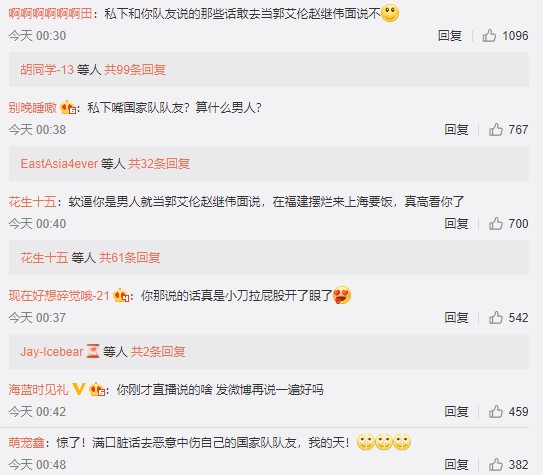Expand the 共61条回复 replies thread
The width and height of the screenshot is (543, 475).
[x=130, y=258]
